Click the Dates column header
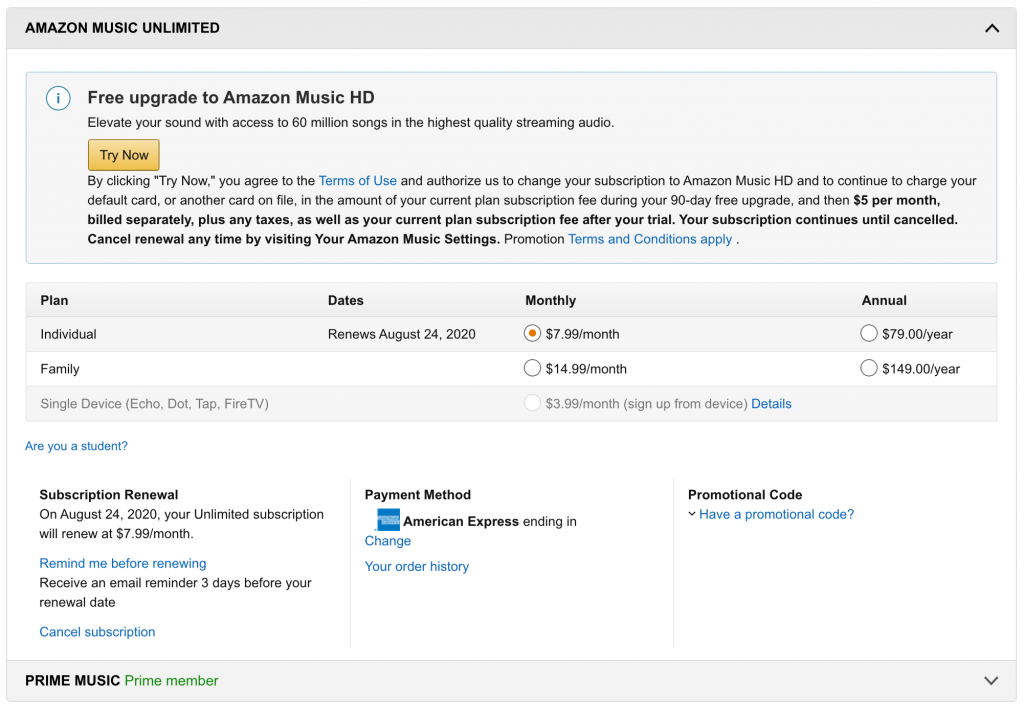 click(345, 300)
